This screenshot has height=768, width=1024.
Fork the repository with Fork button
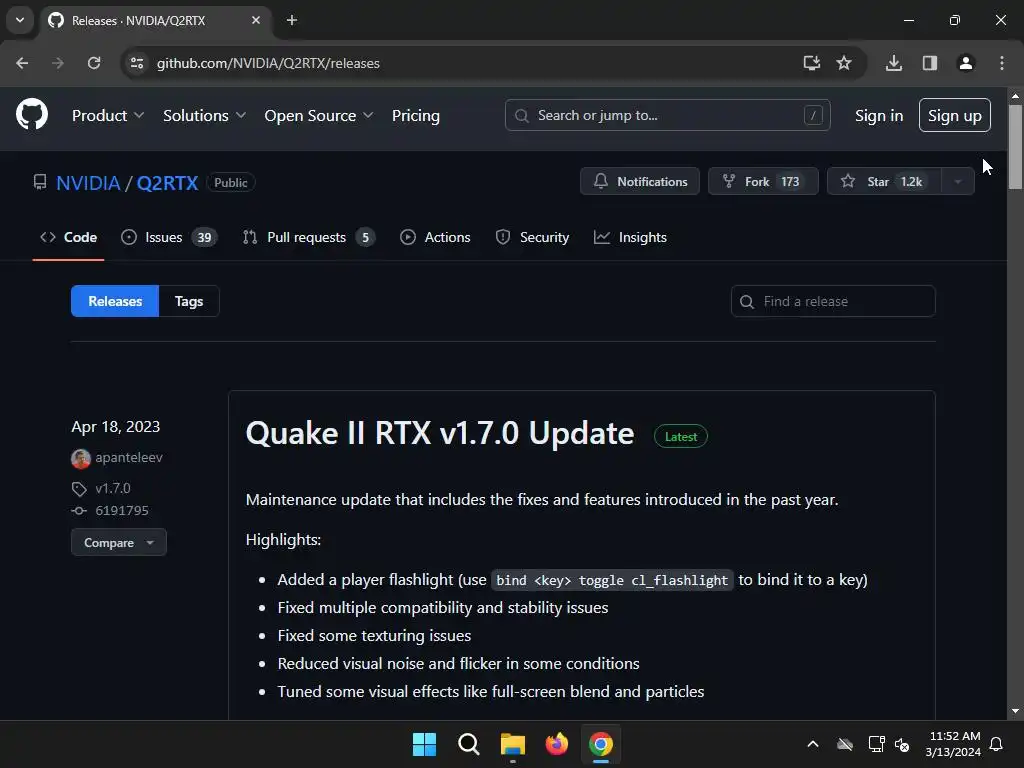pos(763,182)
